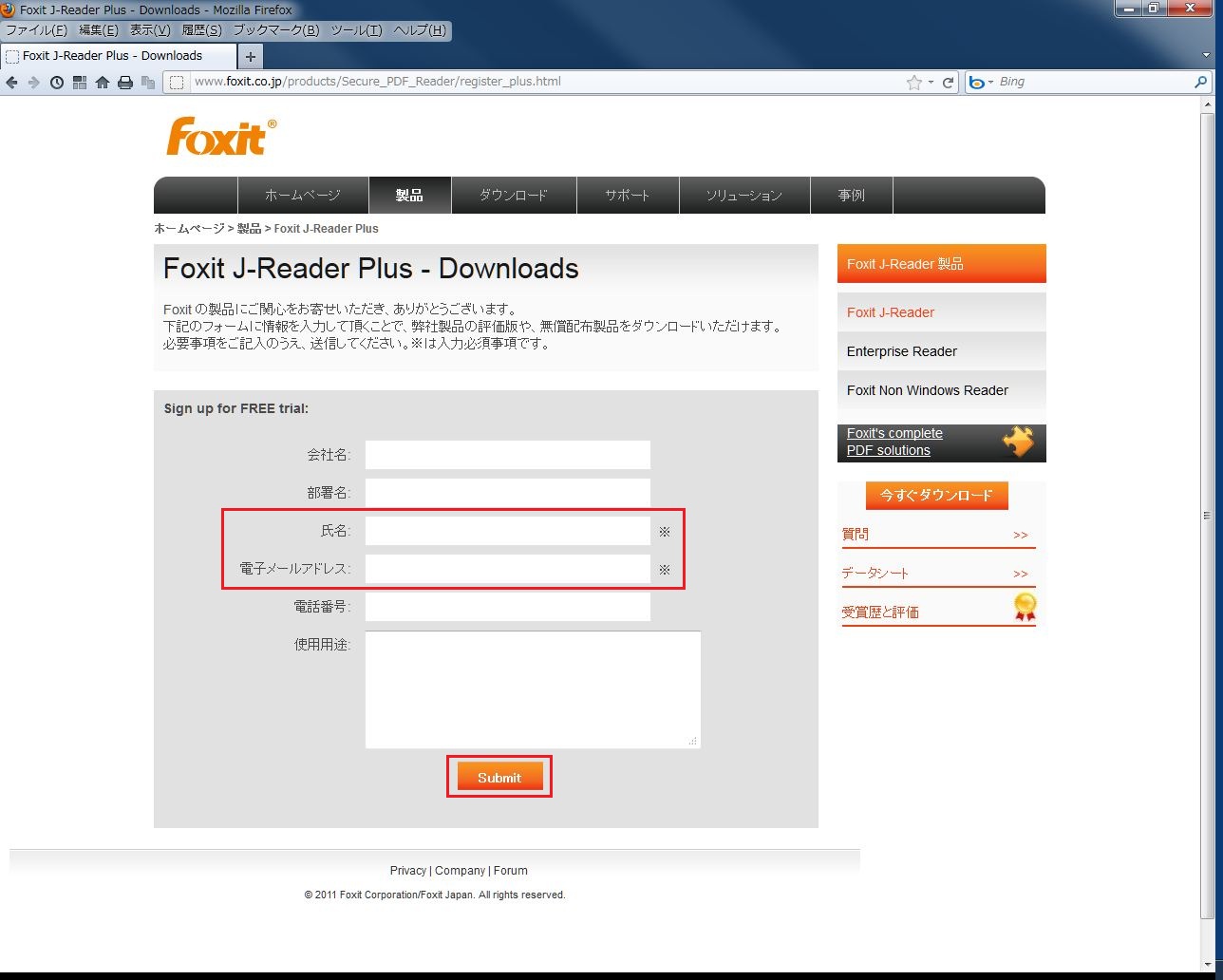Go to ホームページ in site navigation
This screenshot has height=980, width=1223.
click(302, 196)
